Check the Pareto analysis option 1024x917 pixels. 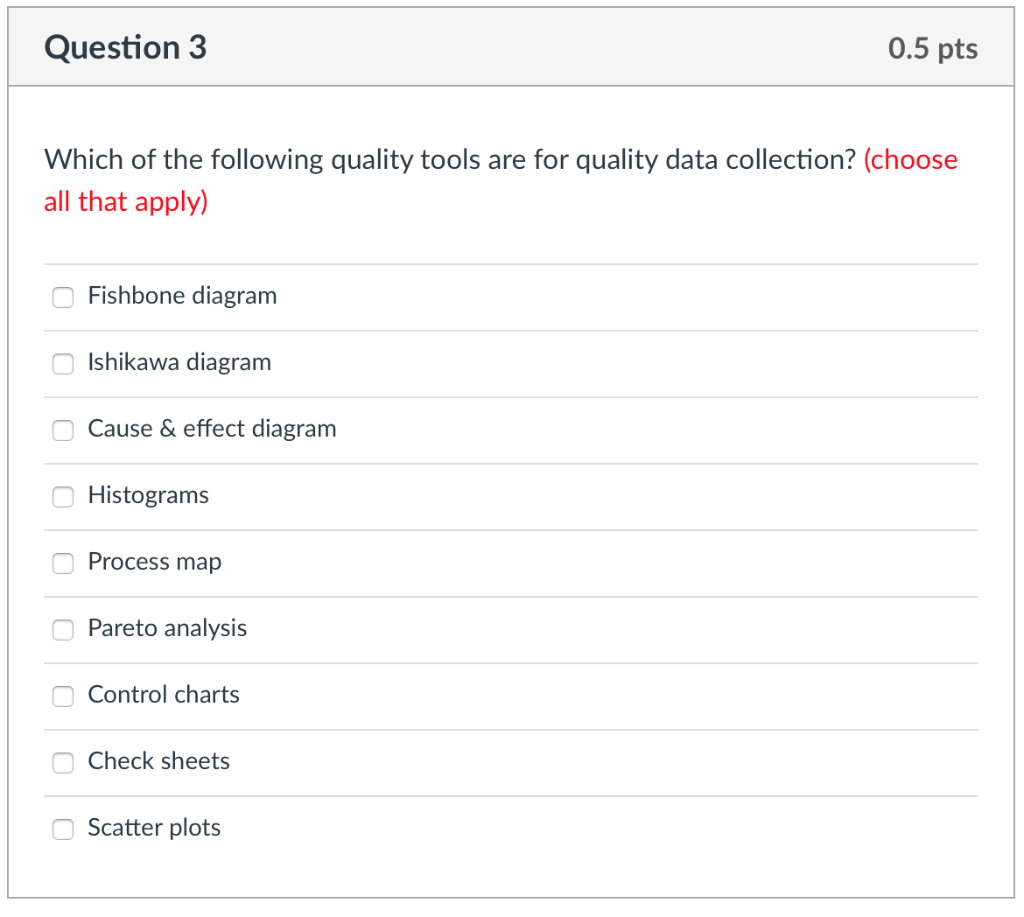click(63, 630)
